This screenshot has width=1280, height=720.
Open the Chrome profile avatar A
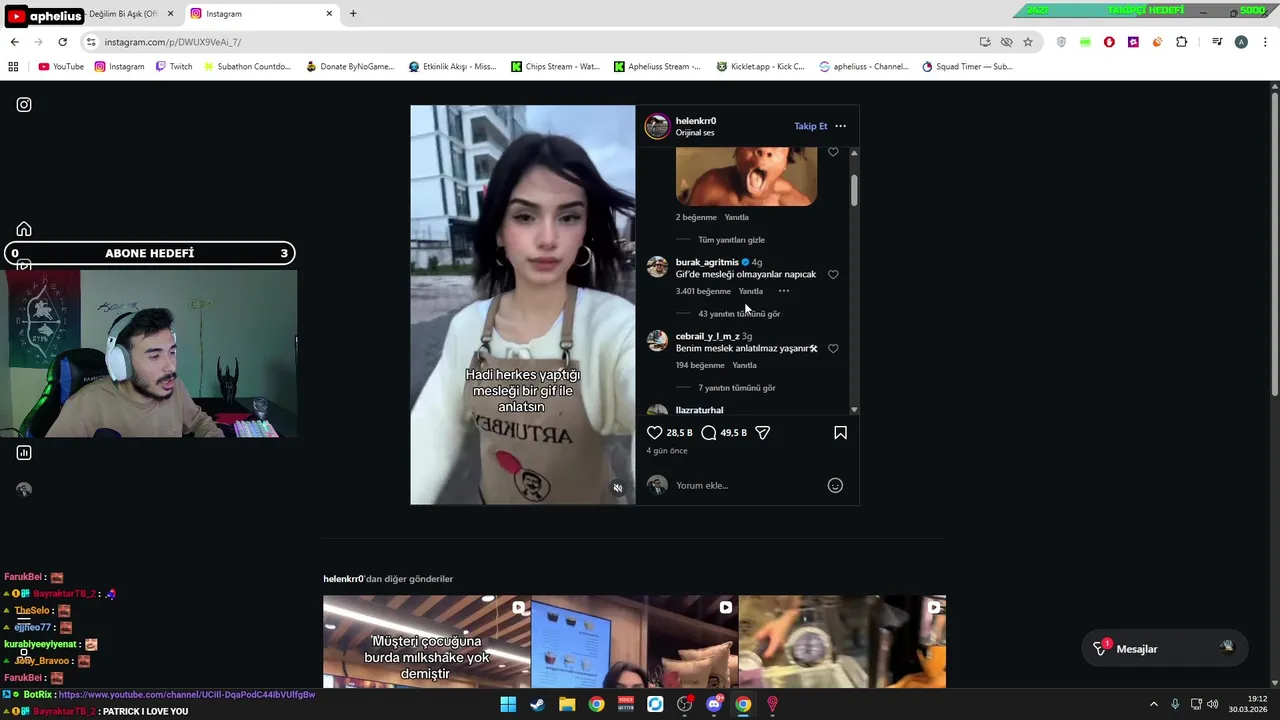1241,42
